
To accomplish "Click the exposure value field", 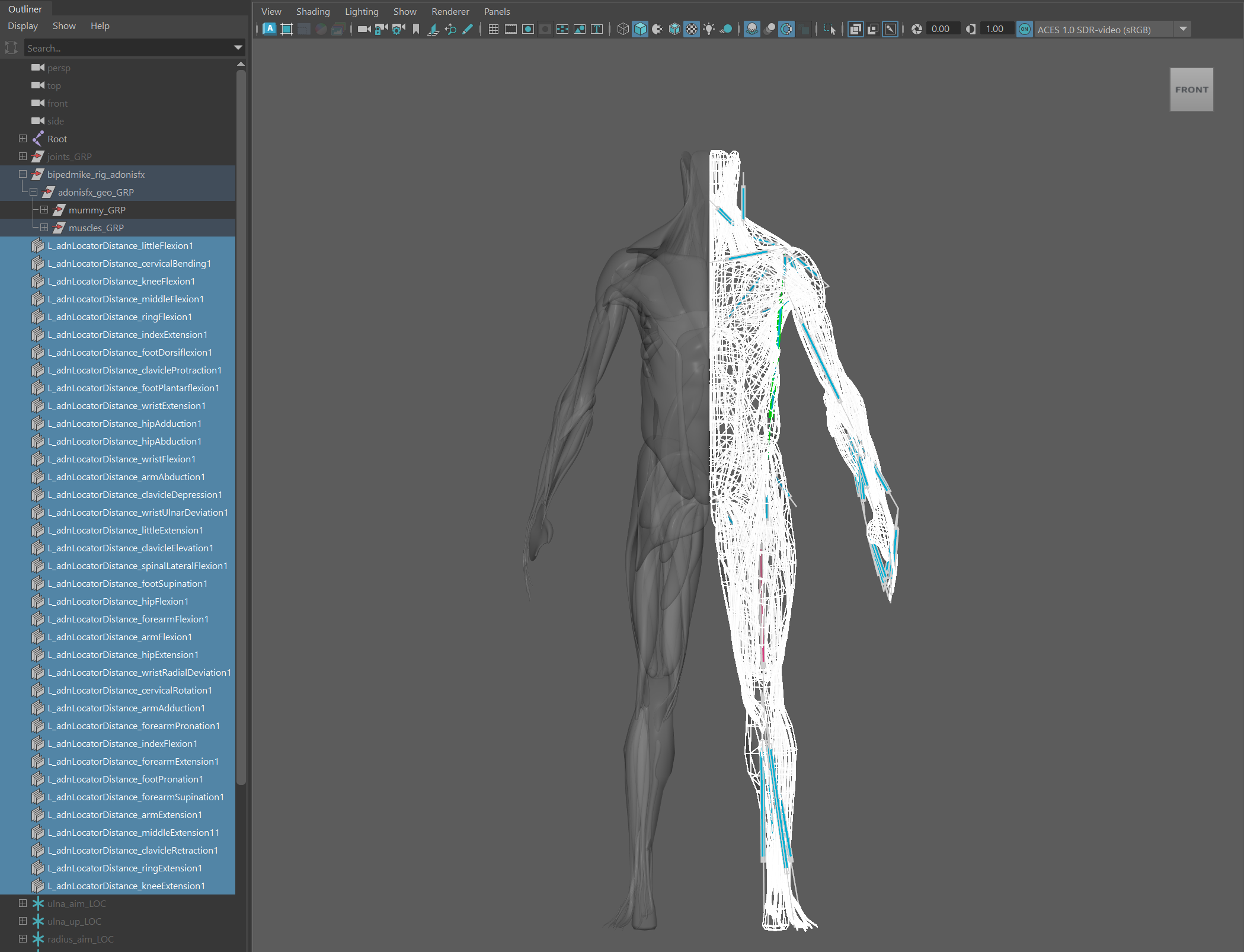I will pos(941,29).
